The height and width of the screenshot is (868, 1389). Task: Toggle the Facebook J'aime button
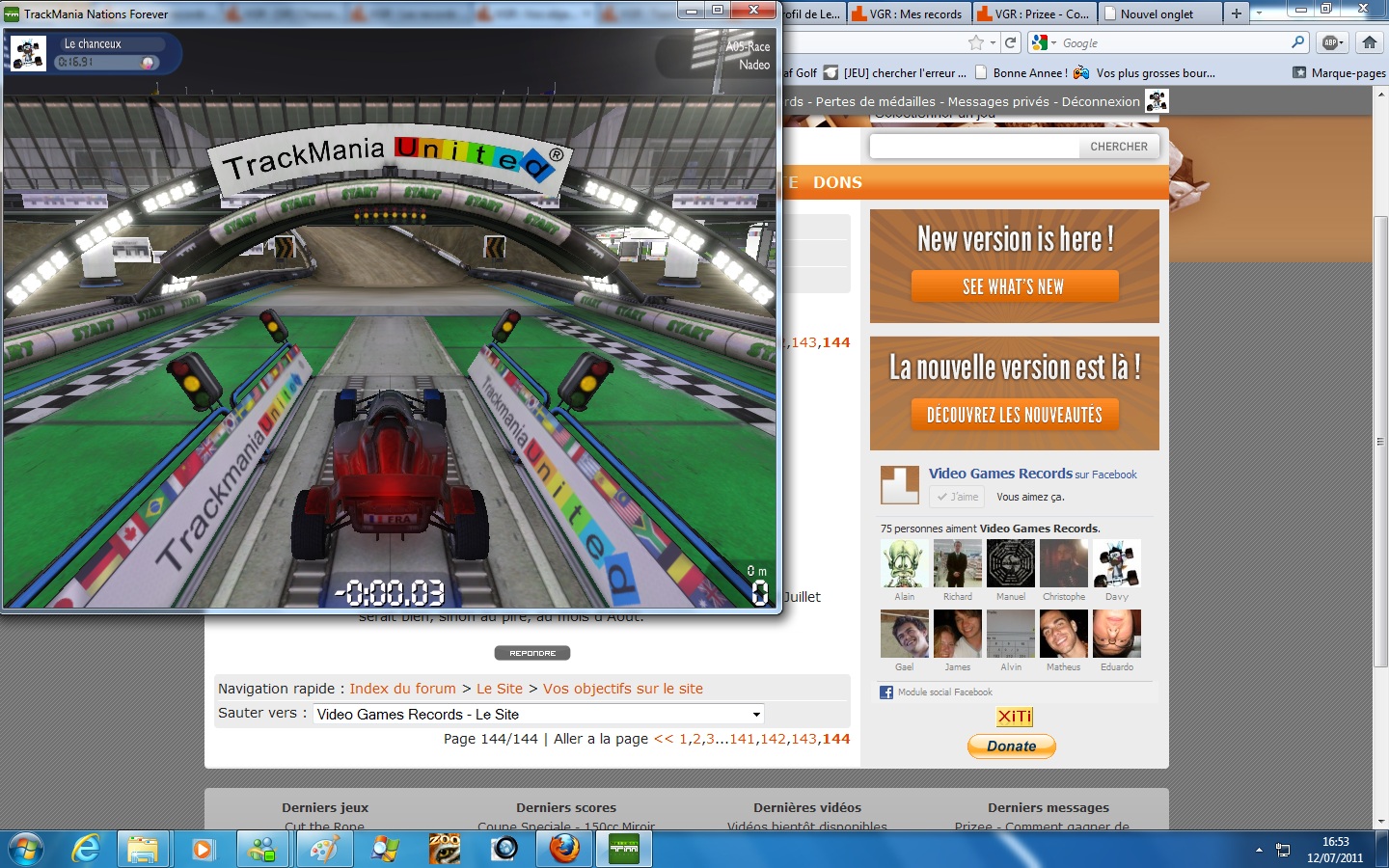click(x=957, y=497)
